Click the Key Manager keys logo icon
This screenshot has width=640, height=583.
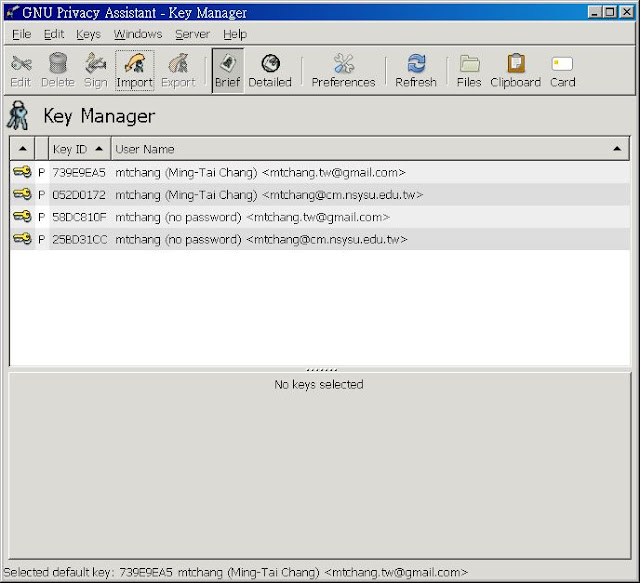point(18,116)
